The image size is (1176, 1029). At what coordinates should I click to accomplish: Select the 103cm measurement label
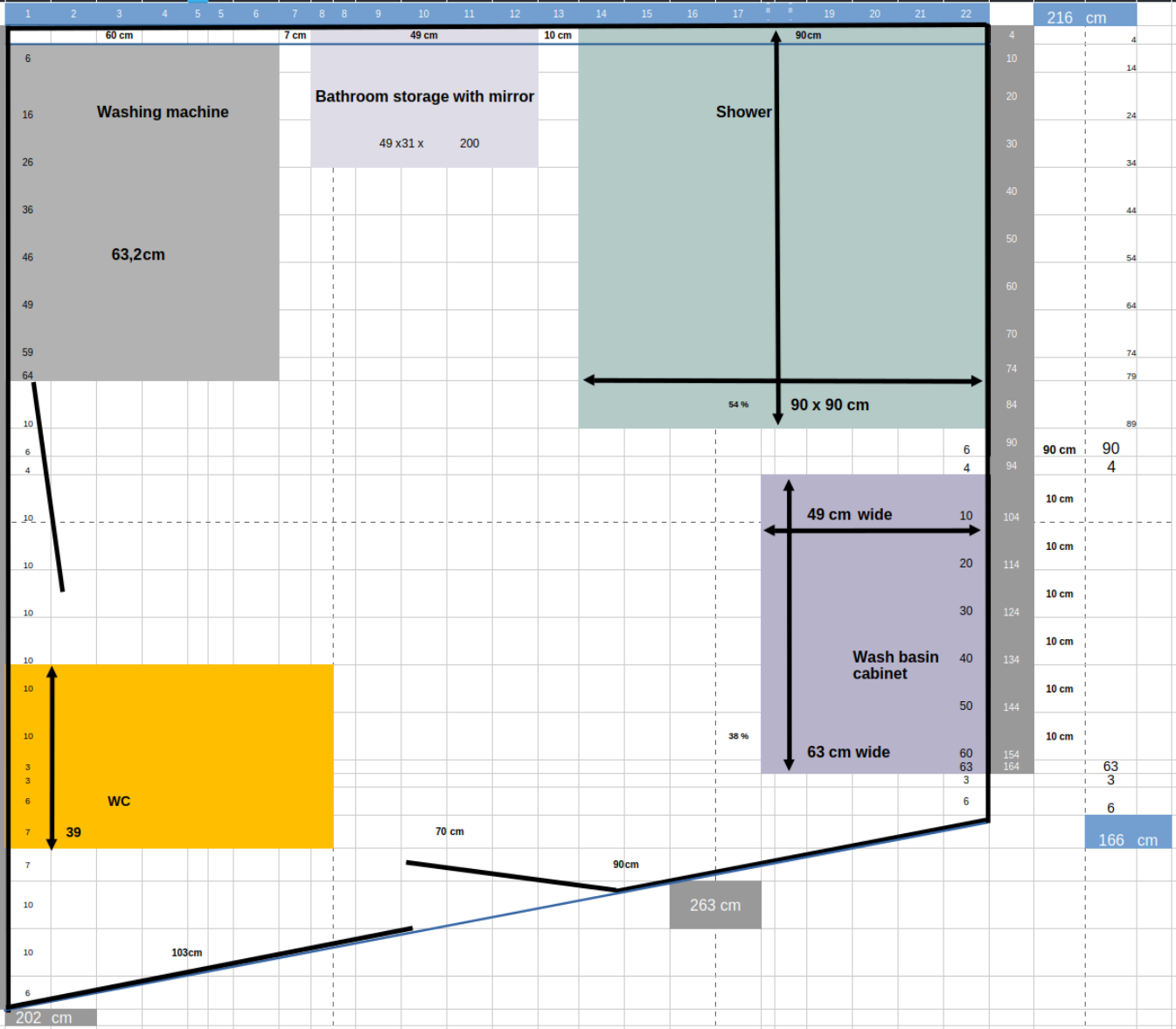click(186, 952)
